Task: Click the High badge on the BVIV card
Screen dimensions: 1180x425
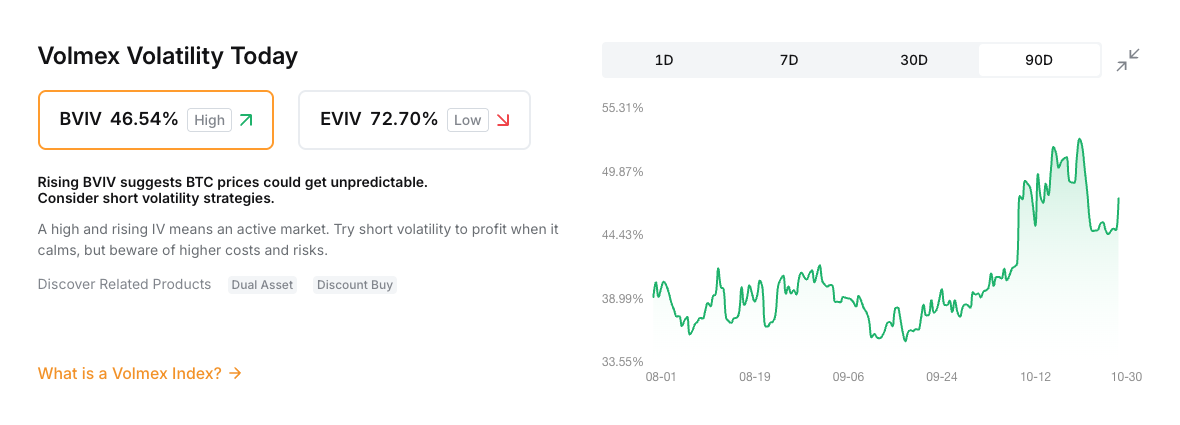Action: click(209, 120)
